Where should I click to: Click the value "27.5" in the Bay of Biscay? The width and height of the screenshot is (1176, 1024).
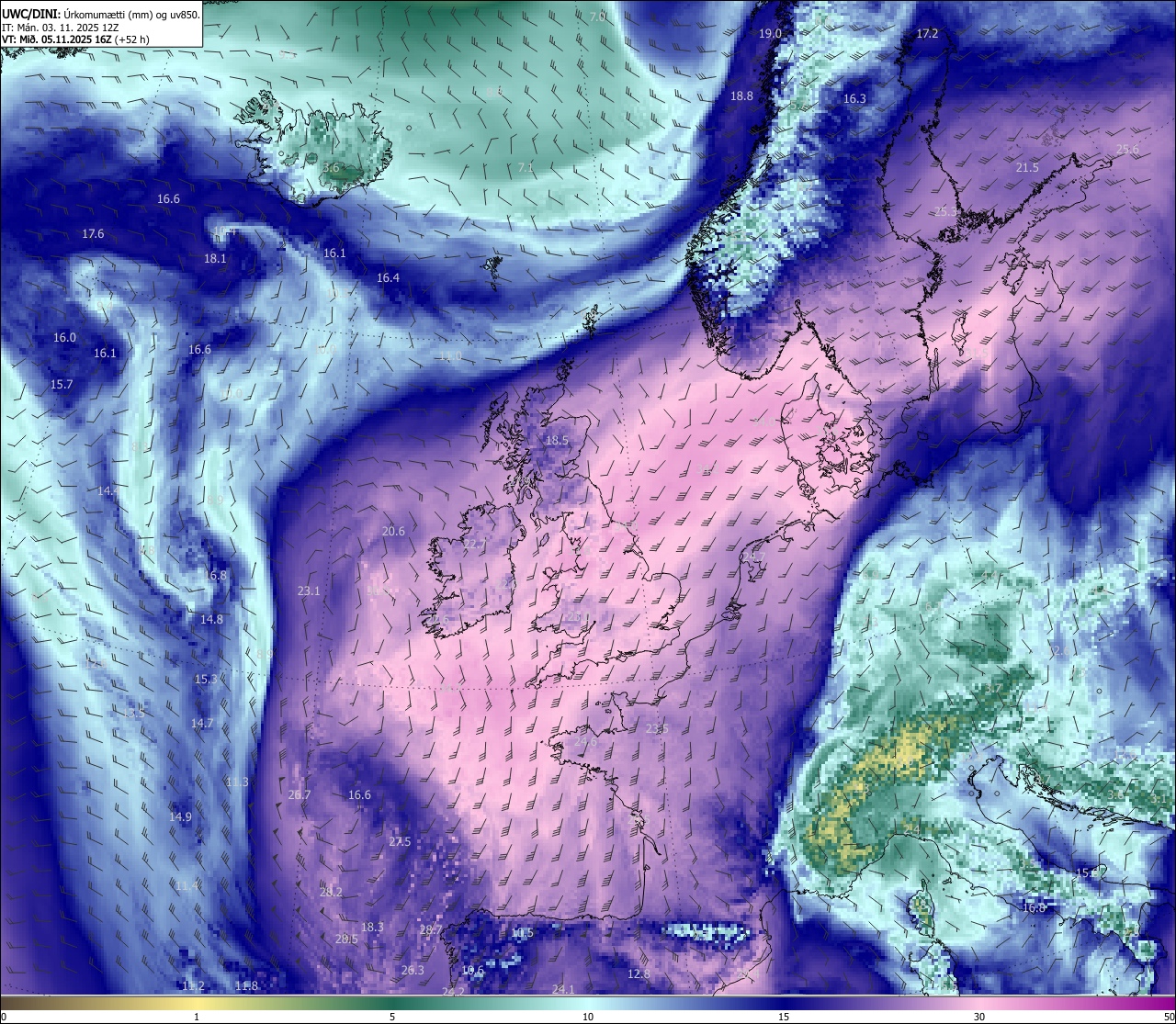click(x=400, y=841)
